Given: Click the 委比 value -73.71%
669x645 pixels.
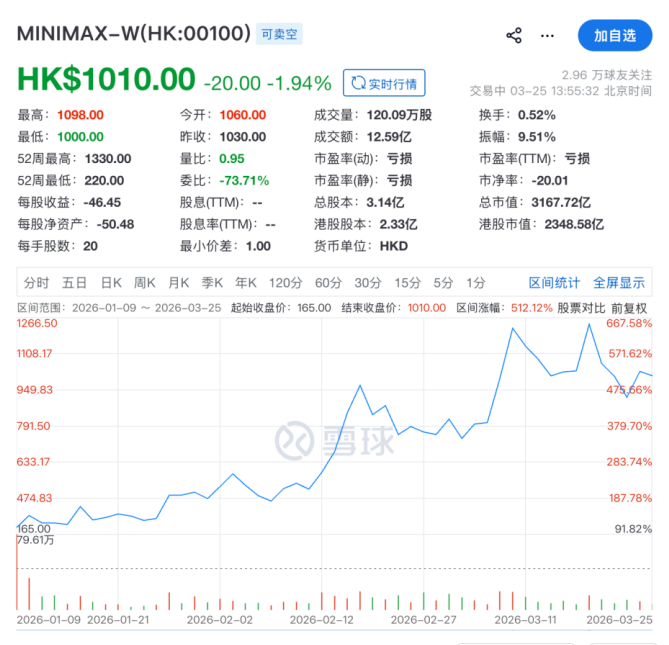Looking at the screenshot, I should [244, 180].
